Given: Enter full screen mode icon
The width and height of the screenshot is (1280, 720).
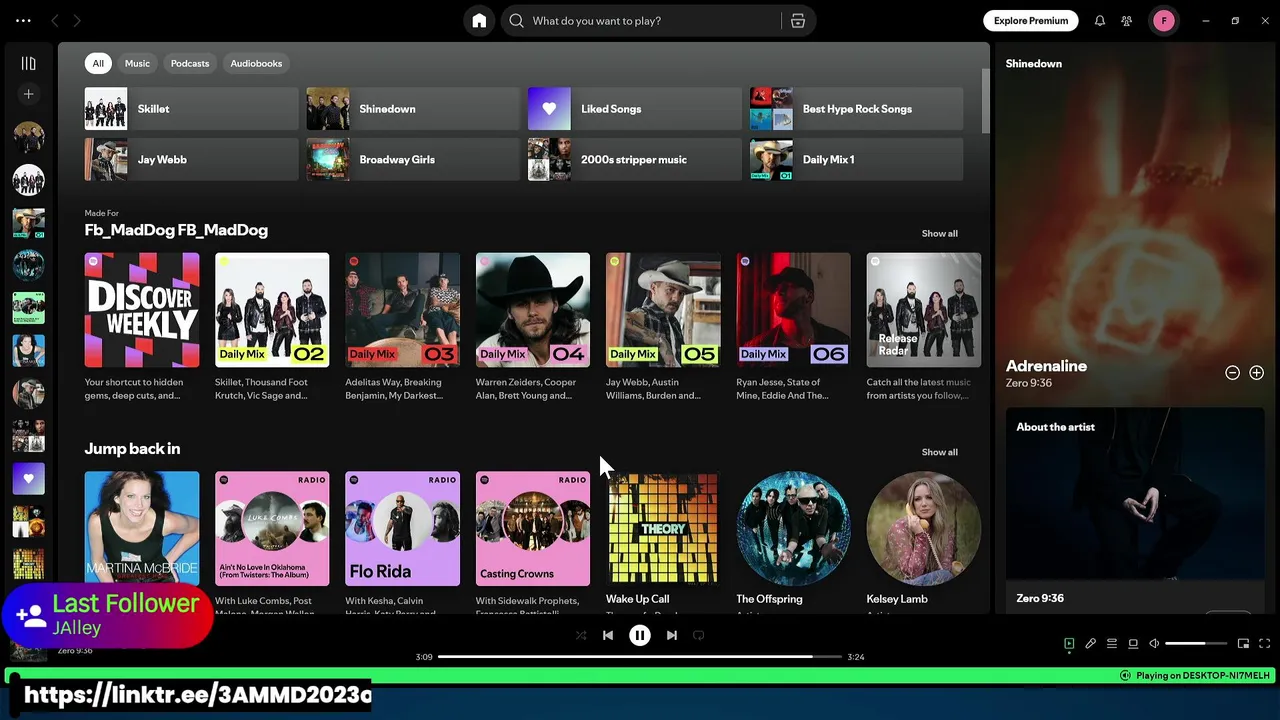Looking at the screenshot, I should tap(1264, 644).
